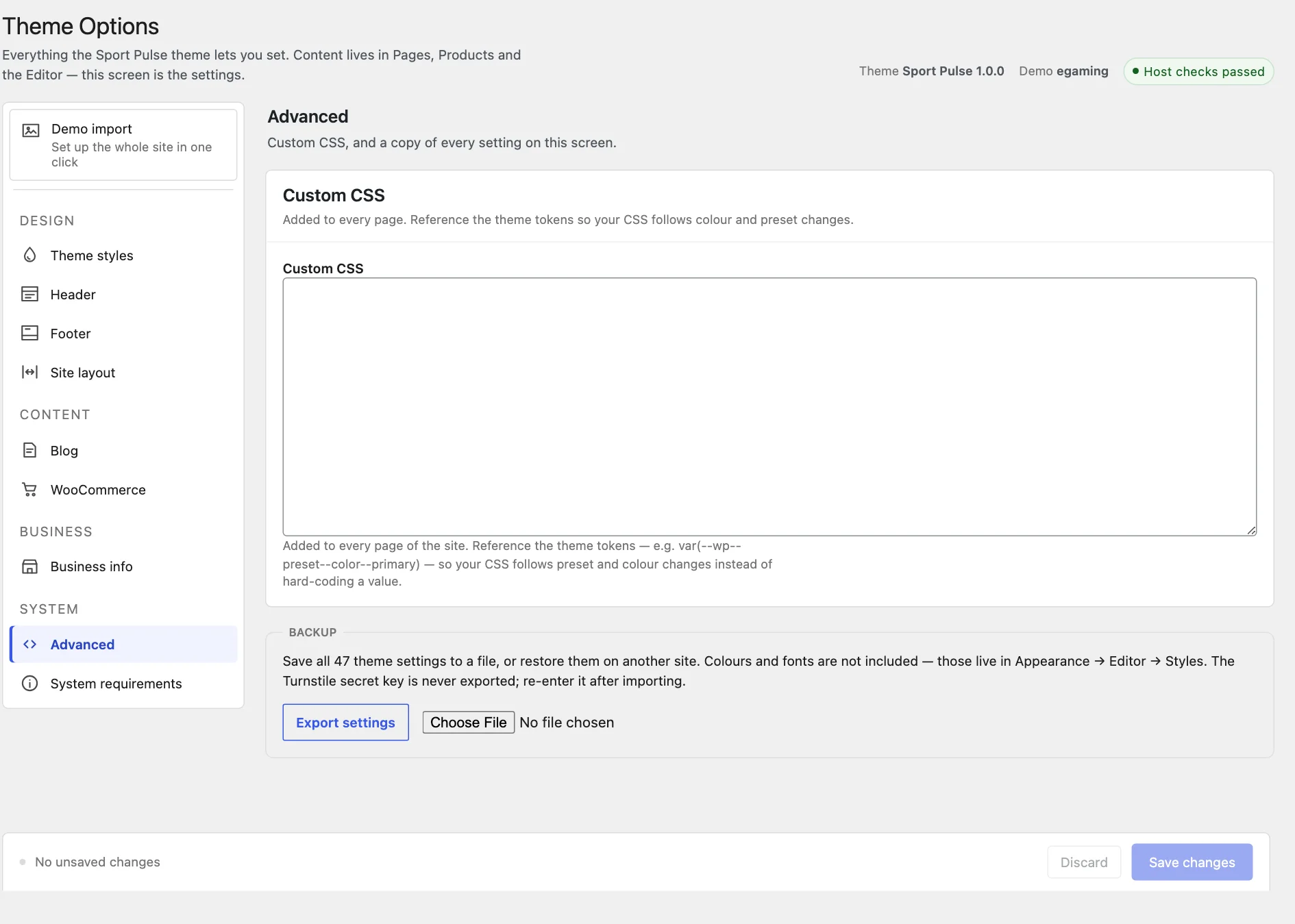Click the 'Theme Options' page title

point(81,26)
